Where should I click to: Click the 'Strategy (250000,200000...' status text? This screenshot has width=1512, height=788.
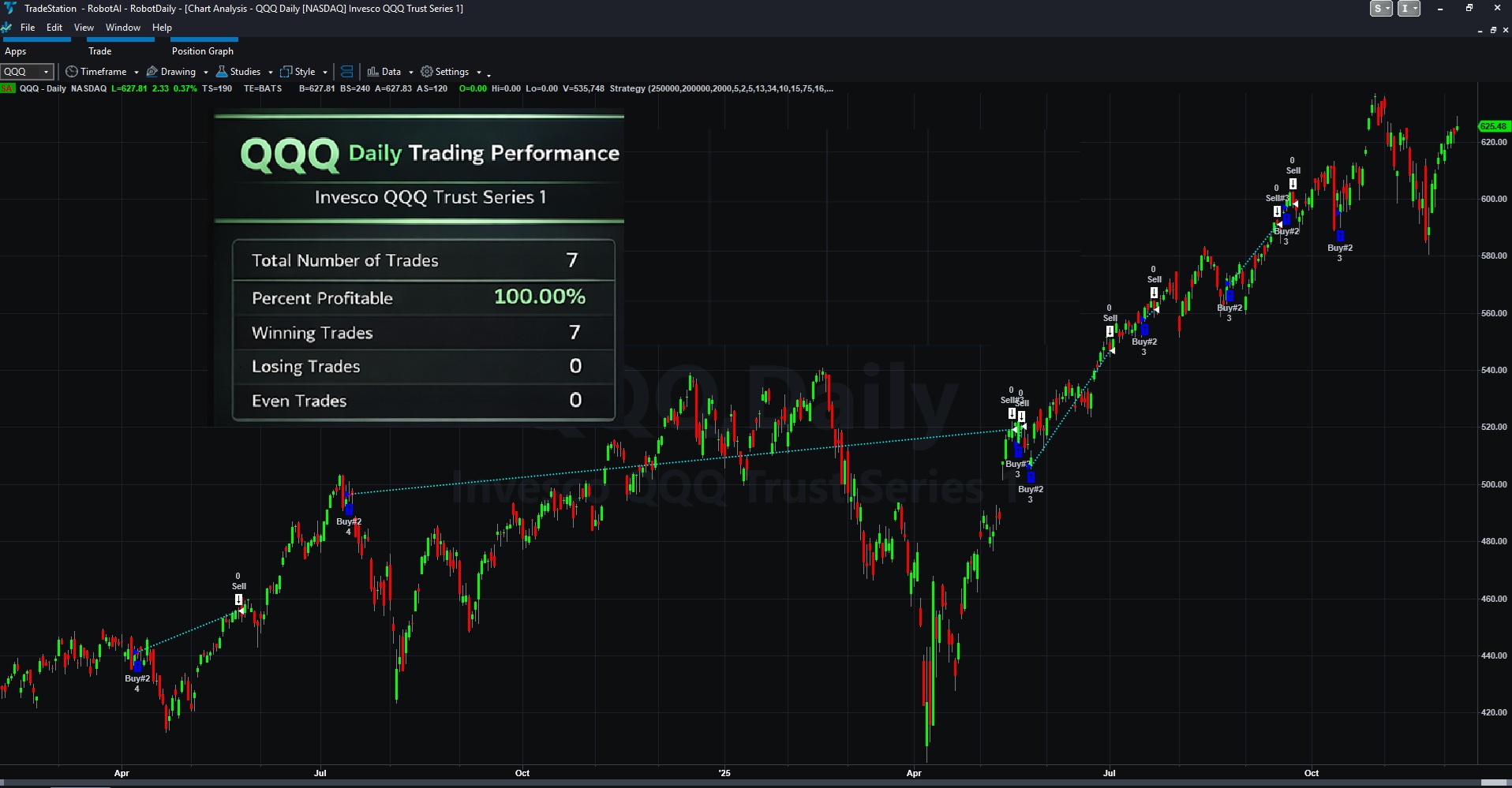tap(722, 89)
